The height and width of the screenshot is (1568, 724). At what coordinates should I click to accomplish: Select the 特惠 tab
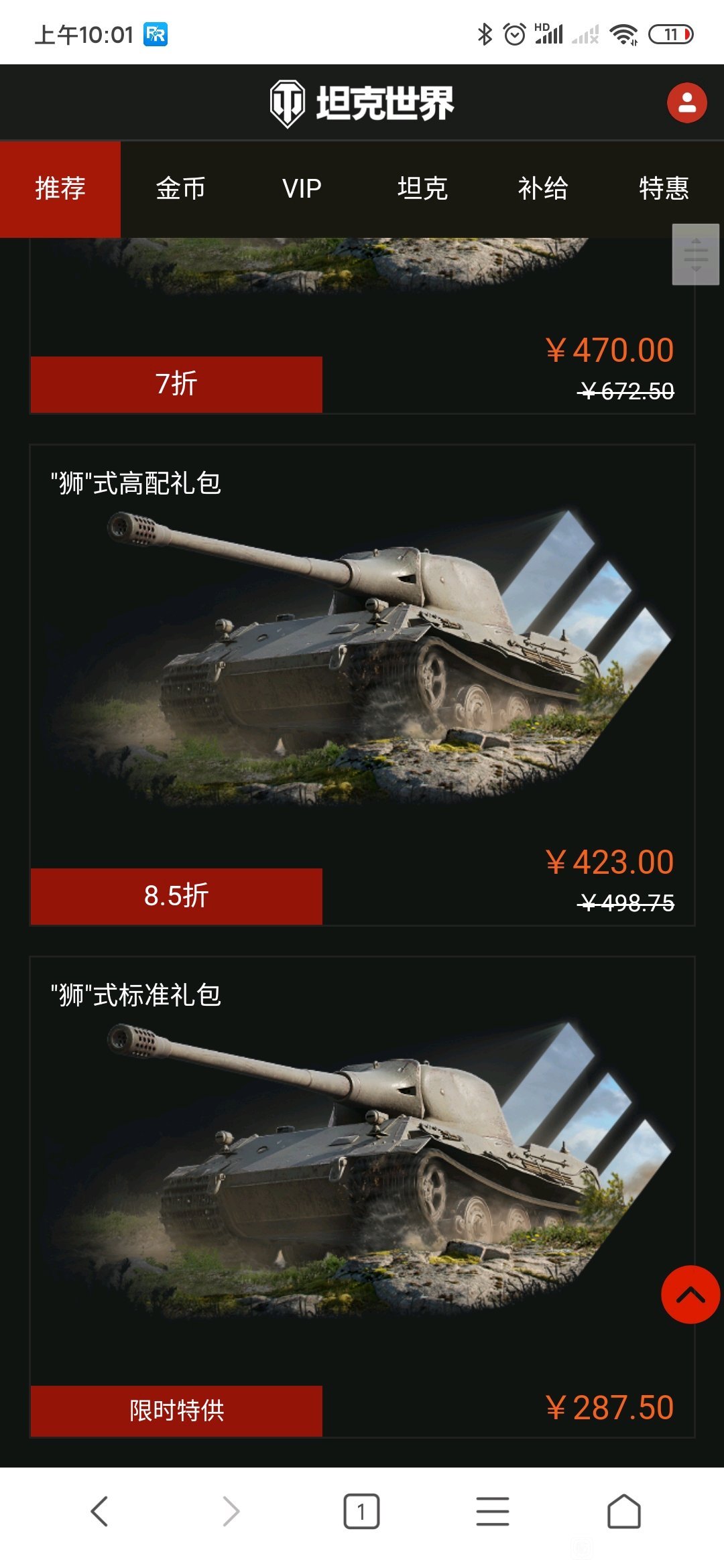click(664, 189)
